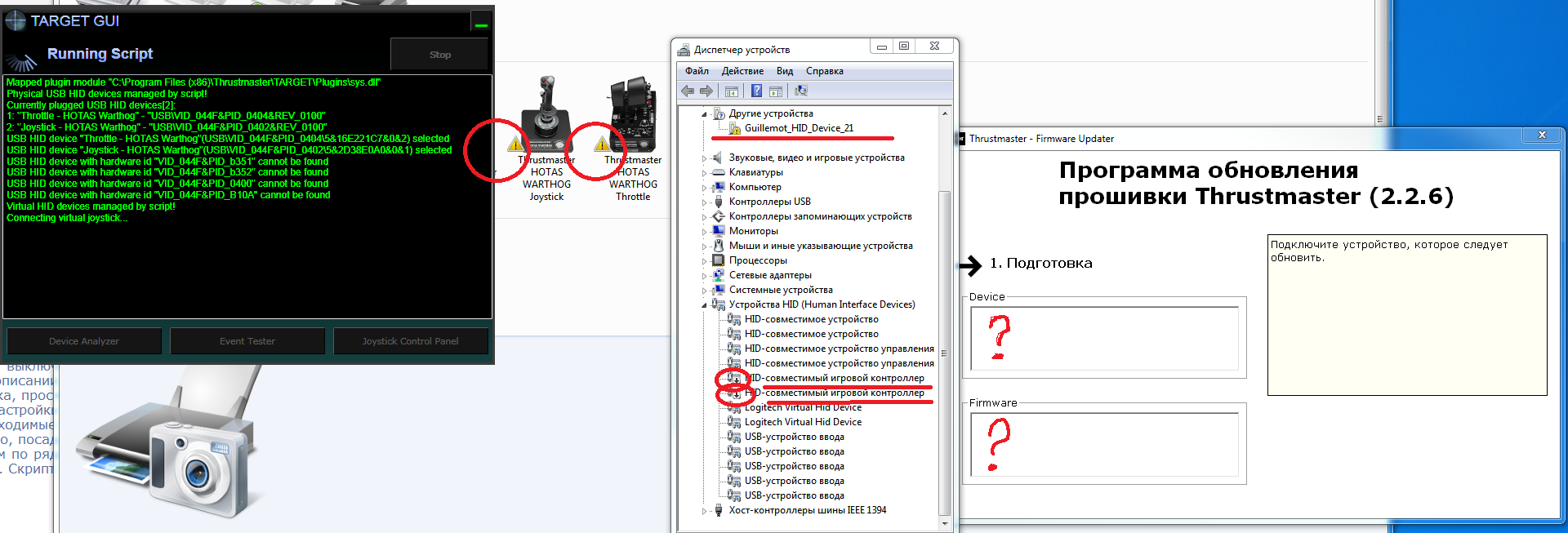This screenshot has height=533, width=1568.
Task: Toggle the console tree toolbar icon
Action: pos(732,91)
